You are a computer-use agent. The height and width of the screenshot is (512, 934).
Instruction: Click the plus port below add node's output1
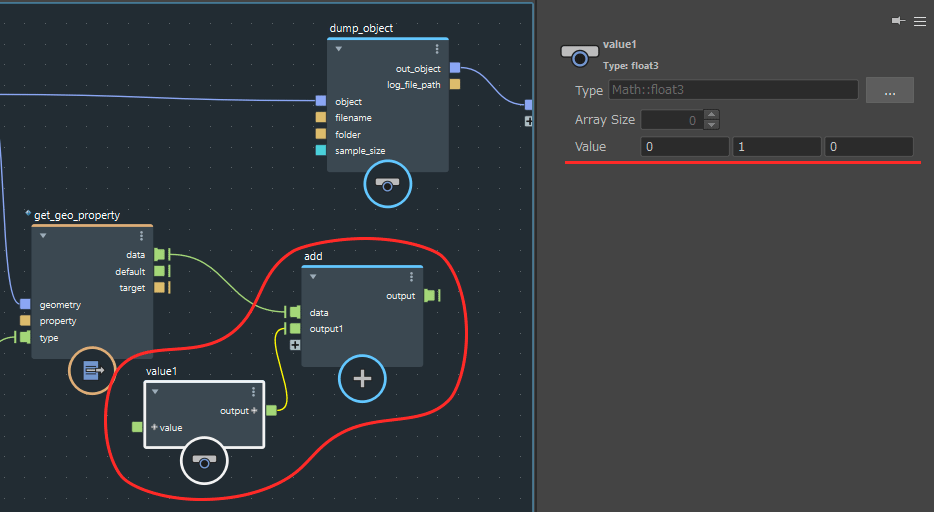pyautogui.click(x=295, y=345)
